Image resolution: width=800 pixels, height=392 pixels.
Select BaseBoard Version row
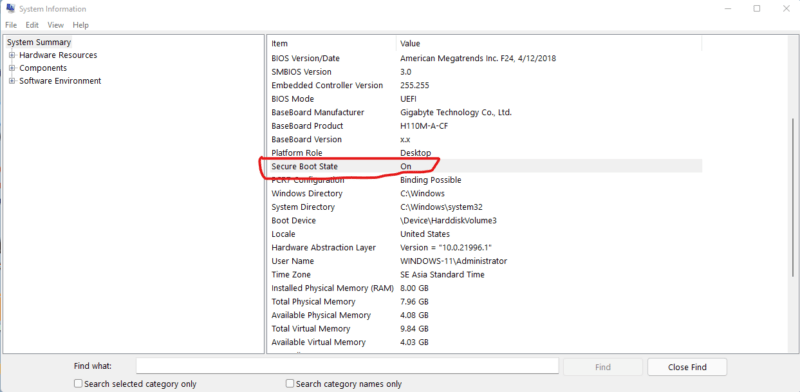point(485,139)
